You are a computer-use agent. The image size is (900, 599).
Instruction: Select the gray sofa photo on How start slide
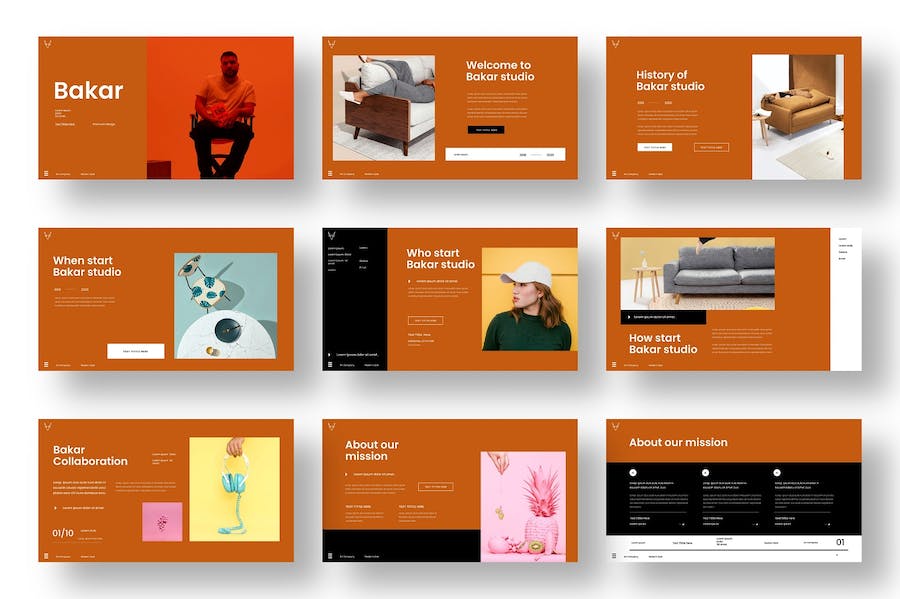tap(697, 273)
